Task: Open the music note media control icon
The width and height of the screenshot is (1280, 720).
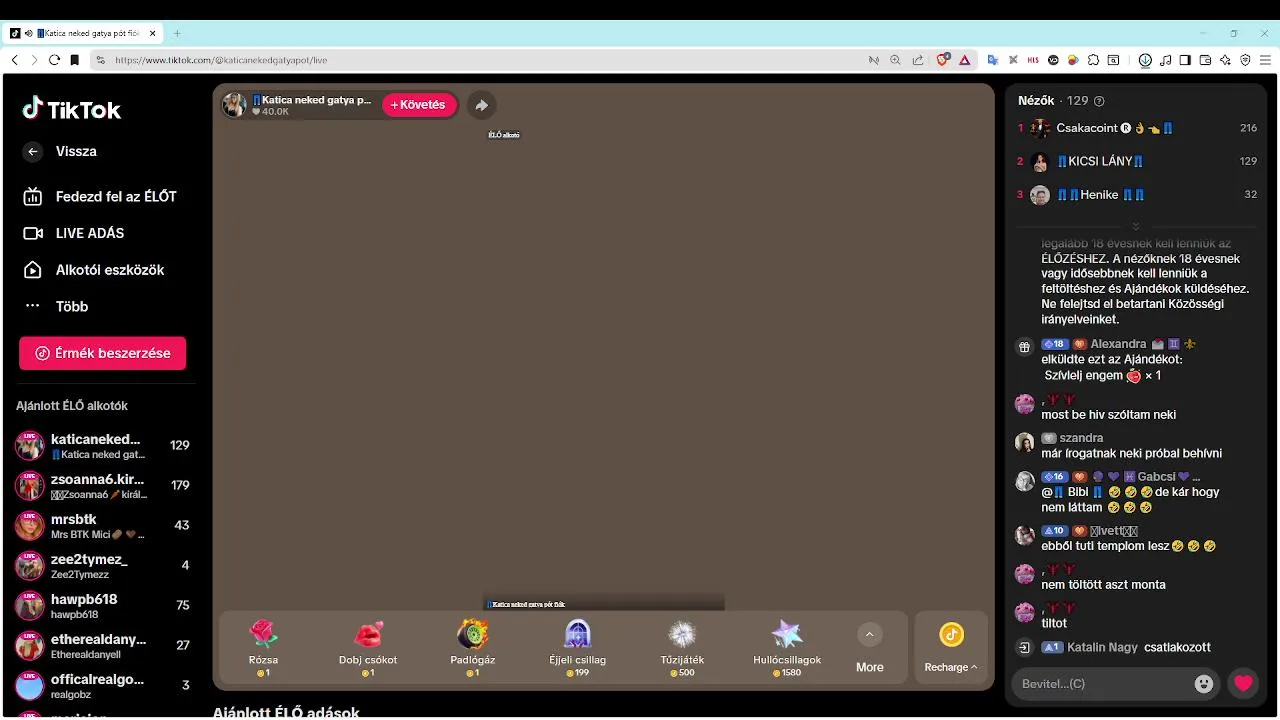Action: [x=1165, y=60]
